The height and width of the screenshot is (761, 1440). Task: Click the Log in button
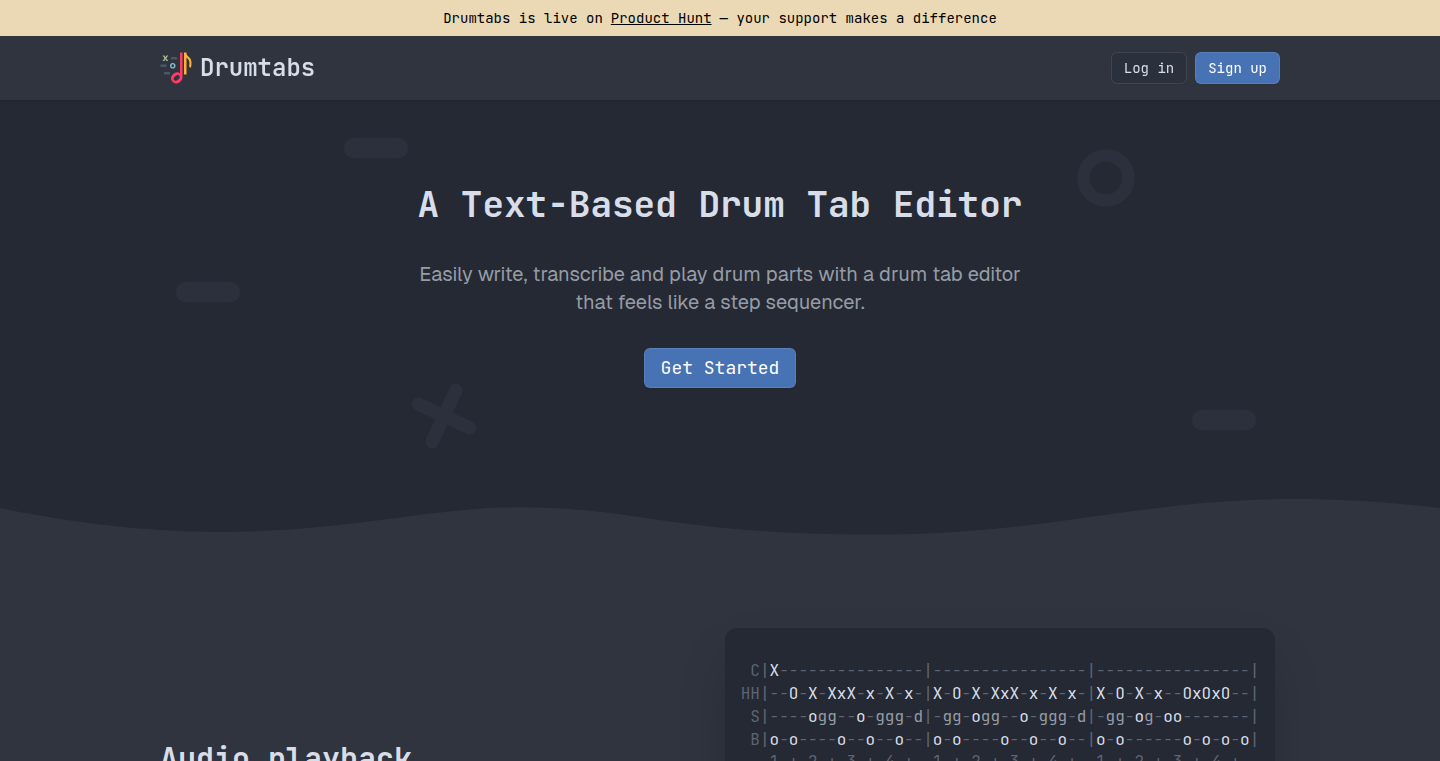tap(1149, 68)
